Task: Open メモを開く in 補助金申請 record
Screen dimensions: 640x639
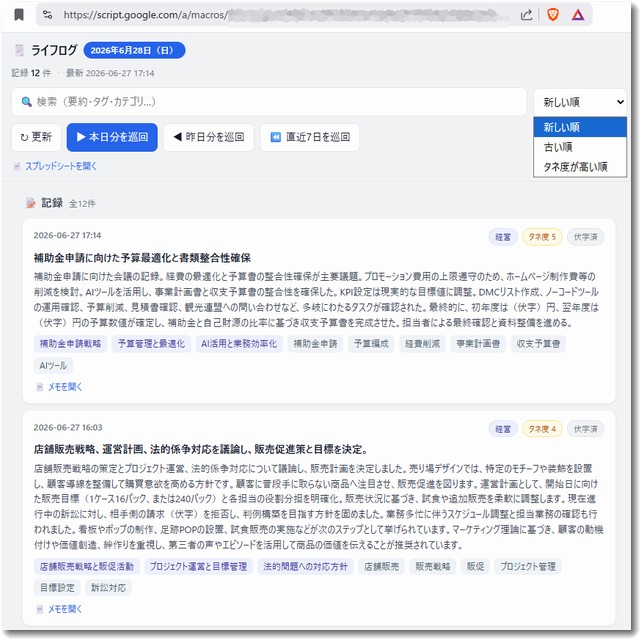Action: 65,387
